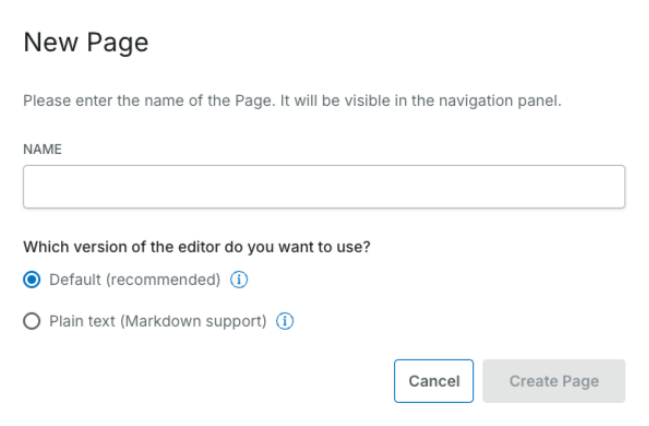Dismiss the New Page dialog via Cancel
This screenshot has width=649, height=426.
pyautogui.click(x=434, y=381)
